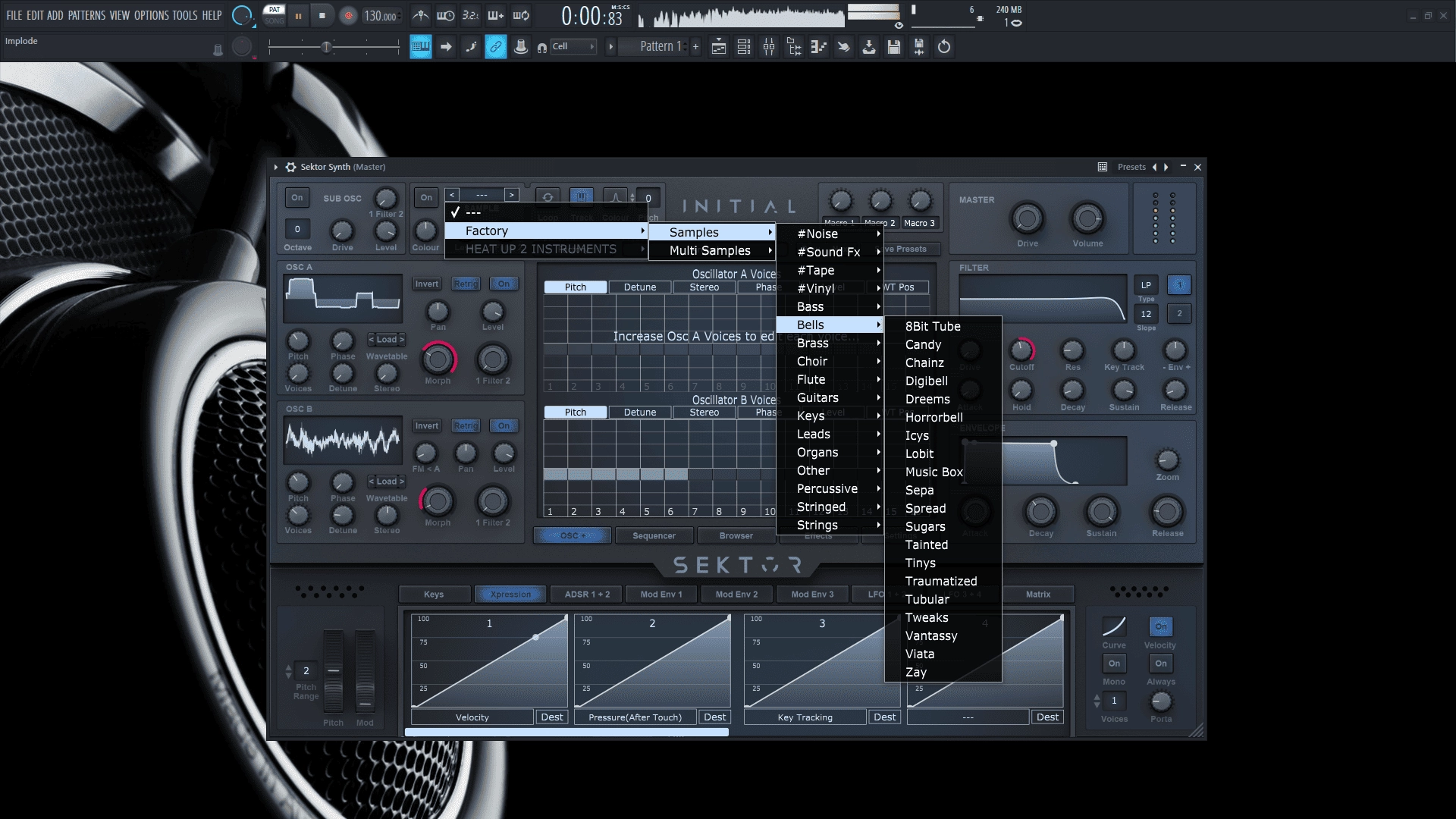Switch PAT/SONG mode toggle
This screenshot has height=819, width=1456.
coord(274,15)
